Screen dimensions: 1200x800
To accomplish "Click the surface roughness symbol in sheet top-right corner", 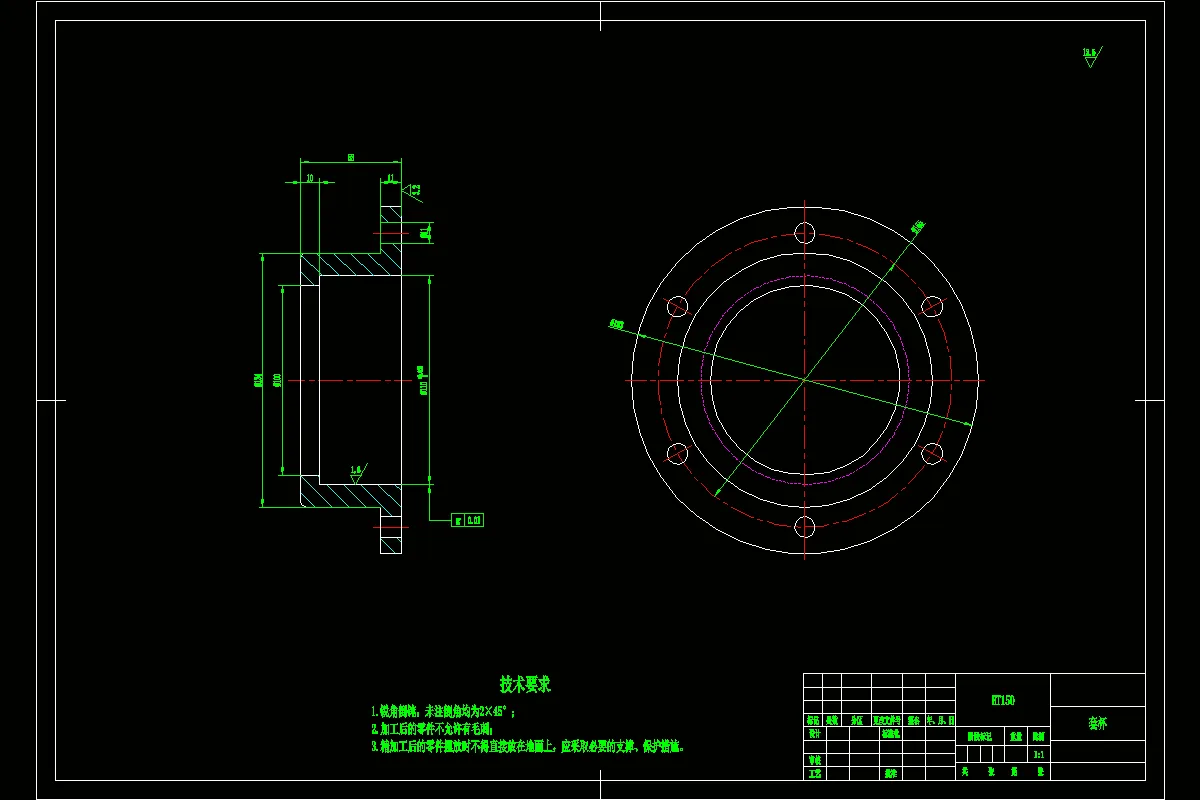I will click(x=1090, y=57).
